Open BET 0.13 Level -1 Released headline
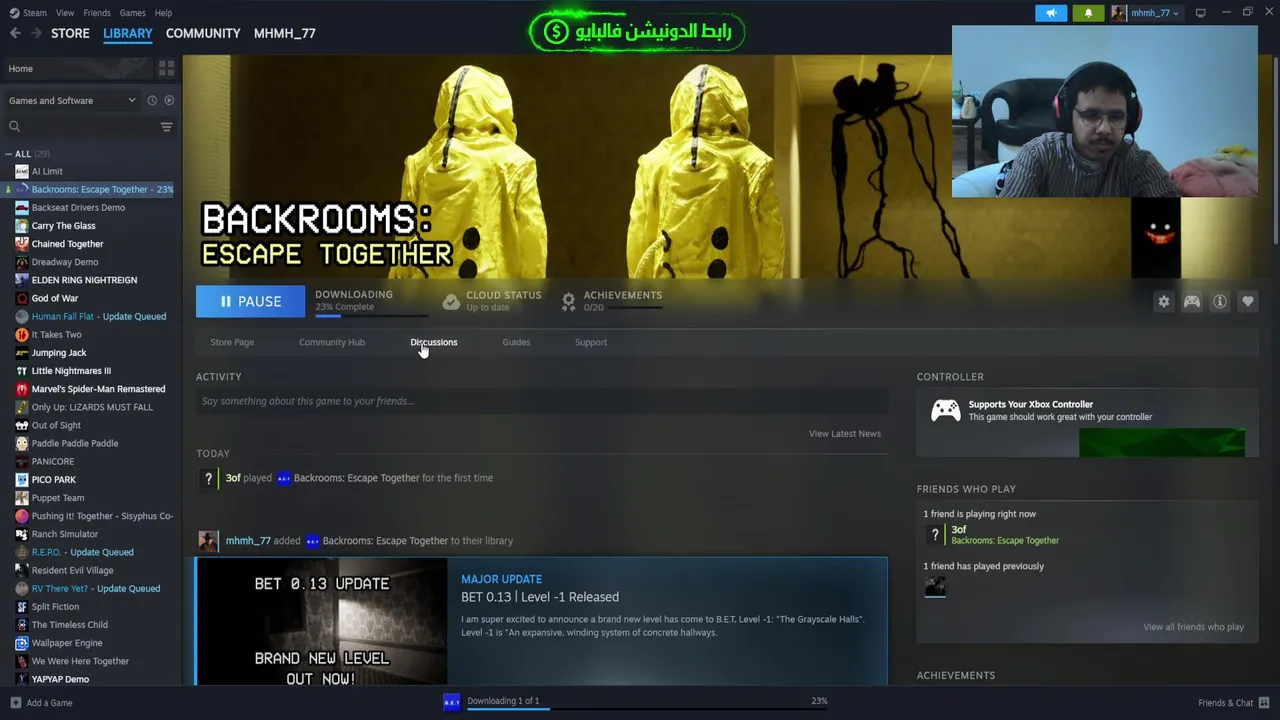Screen dimensions: 1280x720 pyautogui.click(x=540, y=597)
